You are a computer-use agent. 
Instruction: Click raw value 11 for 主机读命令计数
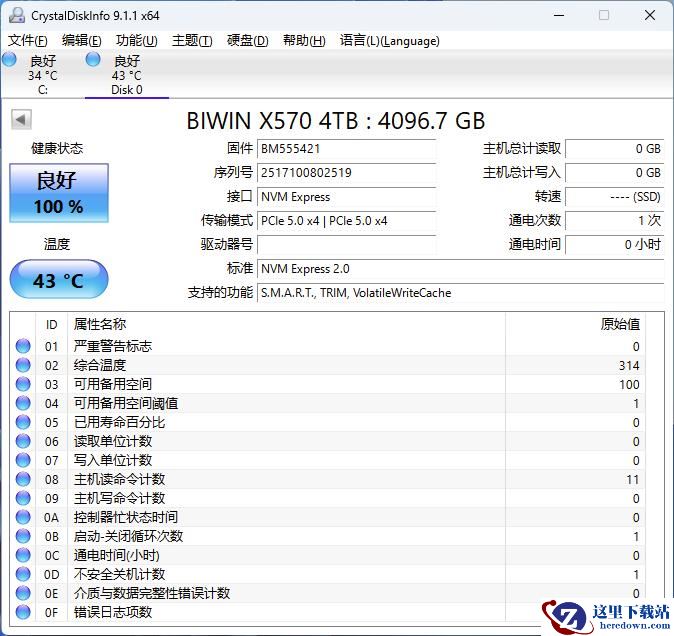click(x=632, y=479)
